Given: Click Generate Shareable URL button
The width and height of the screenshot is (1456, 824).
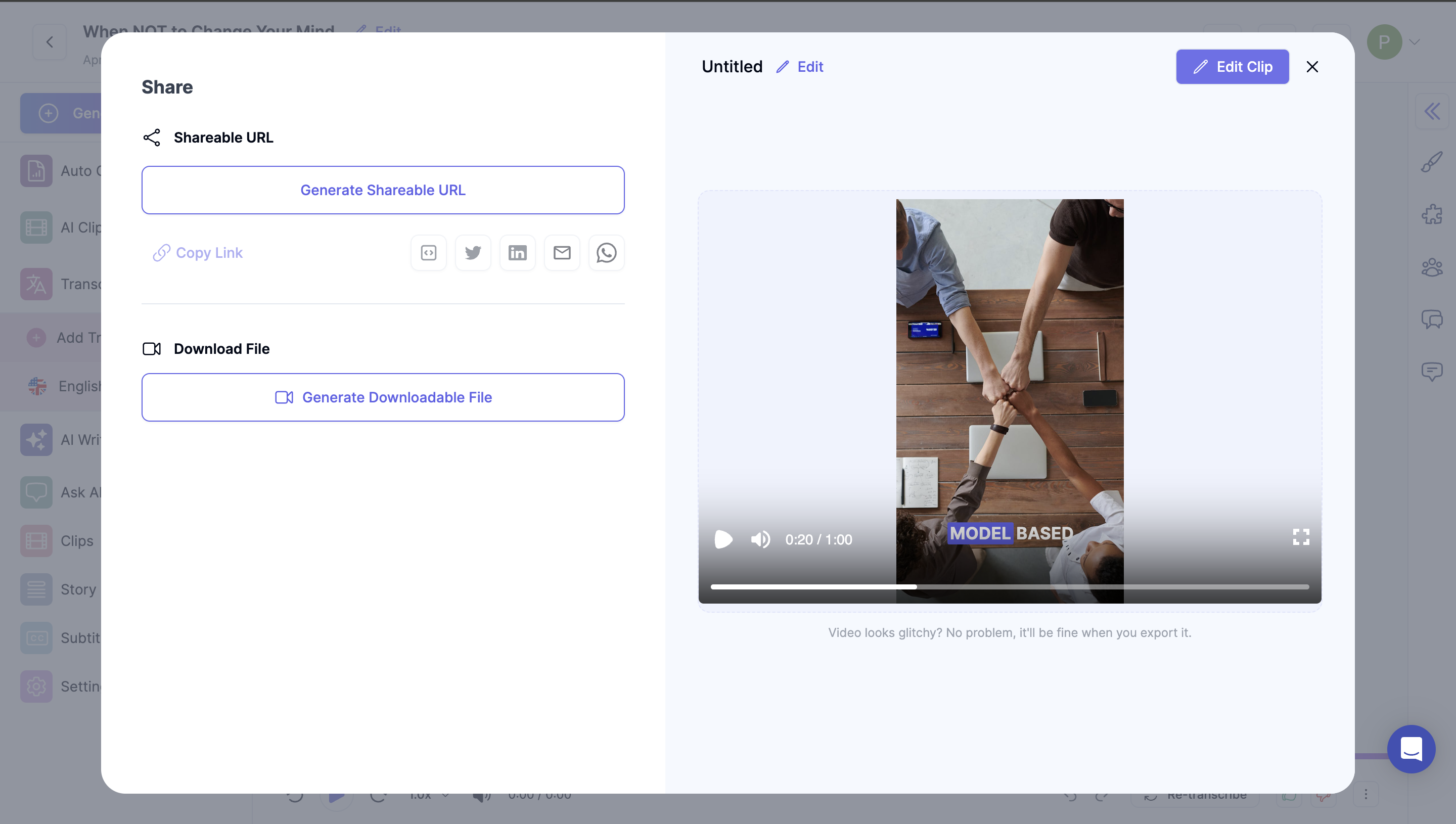Looking at the screenshot, I should (x=383, y=190).
